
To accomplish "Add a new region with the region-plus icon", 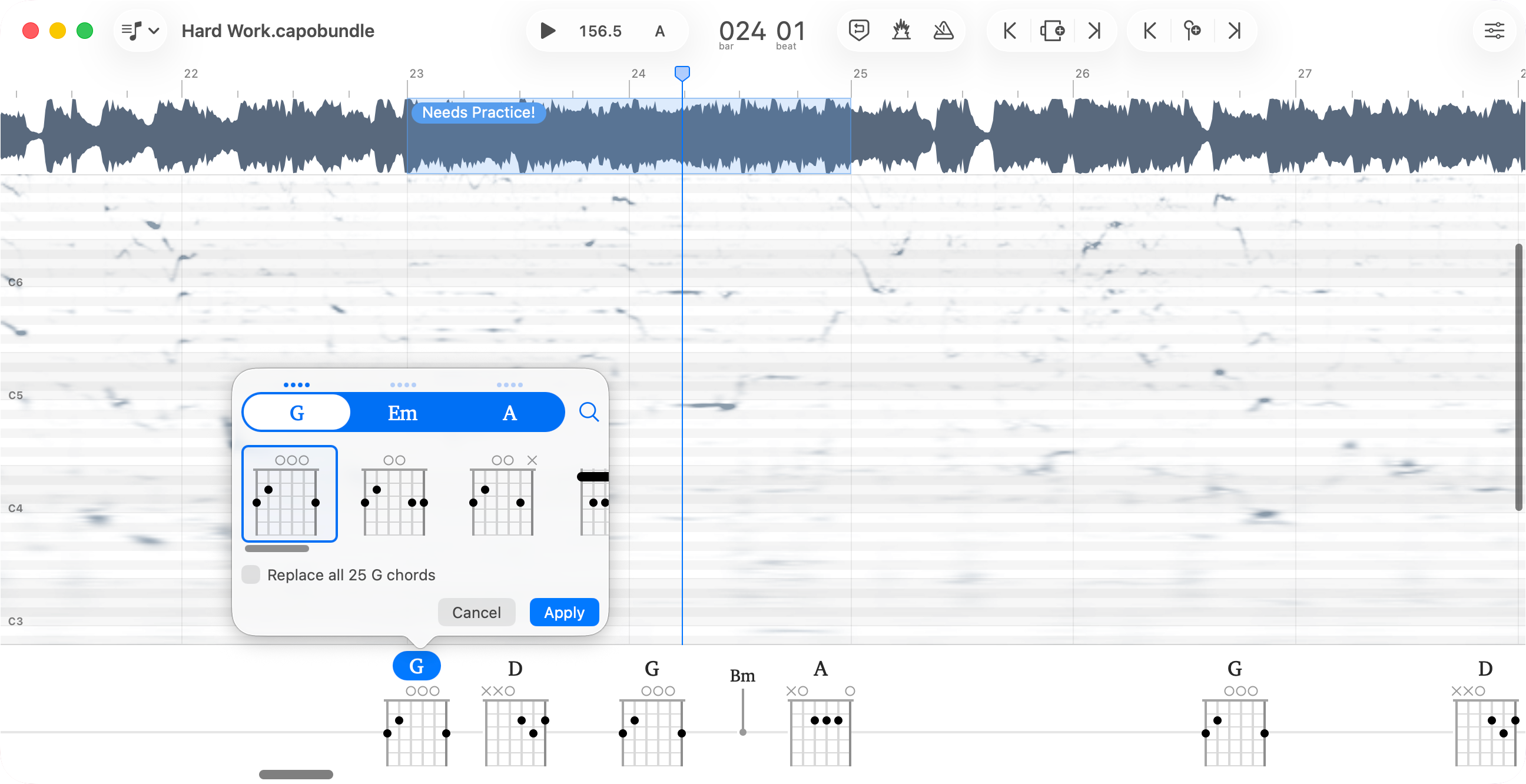I will (1052, 30).
